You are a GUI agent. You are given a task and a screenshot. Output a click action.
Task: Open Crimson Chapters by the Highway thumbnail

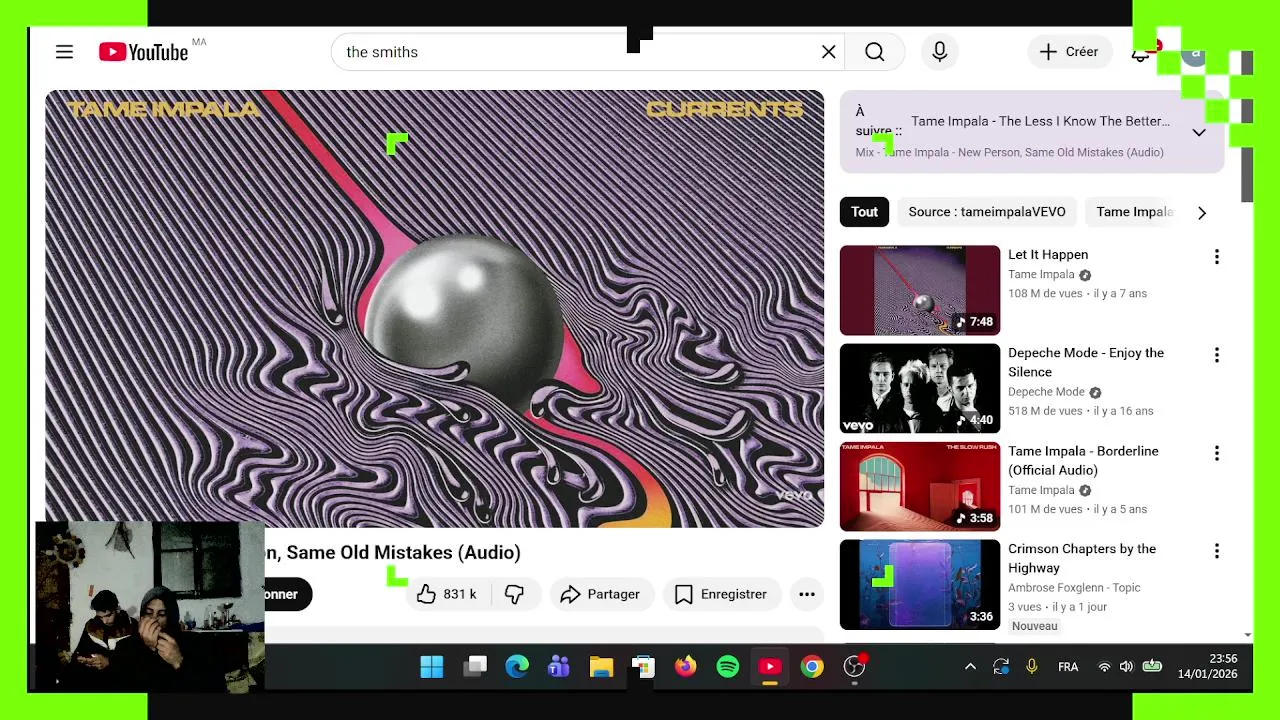pos(920,584)
